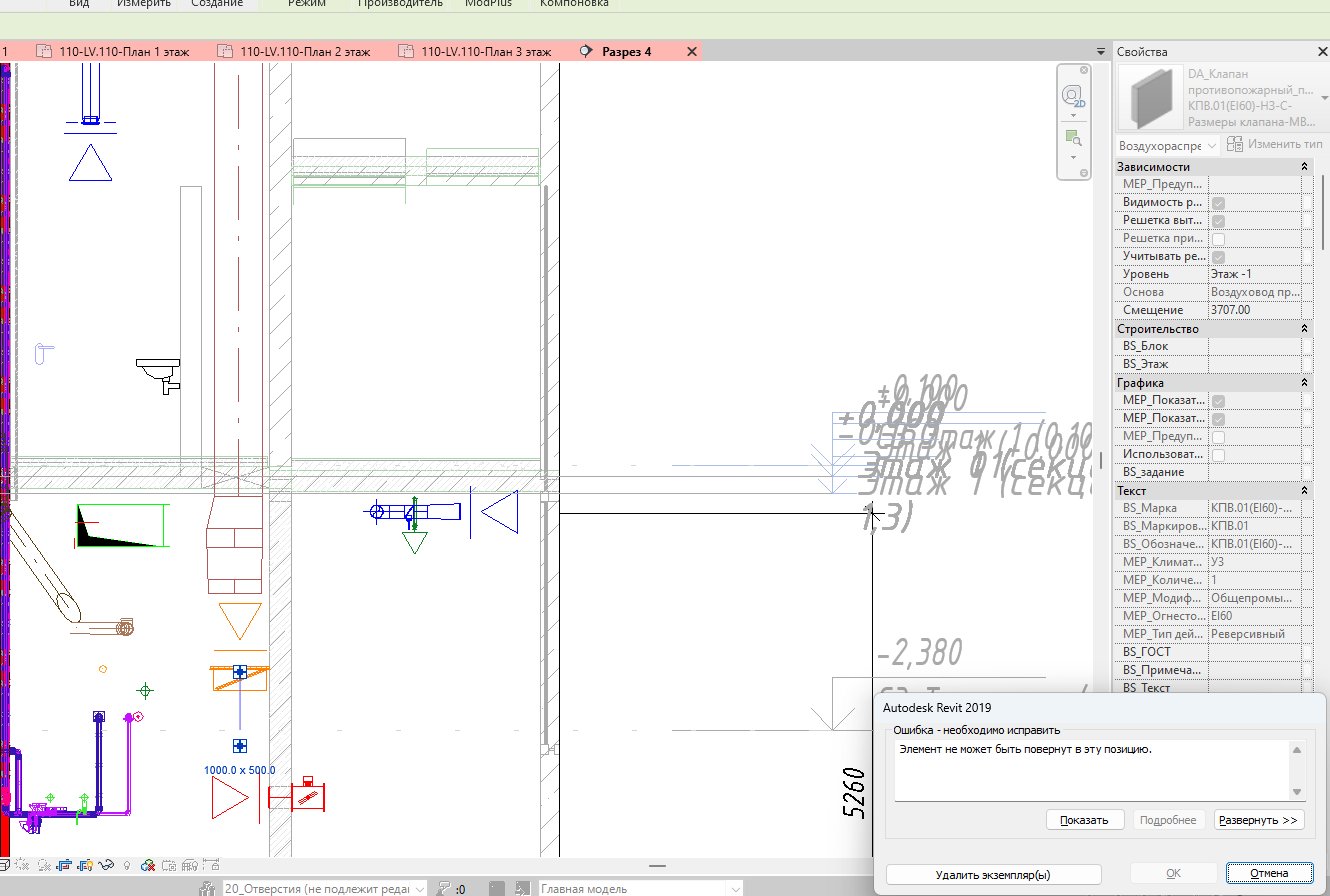
Task: Click the Отмена button in error dialog
Action: pyautogui.click(x=1269, y=874)
